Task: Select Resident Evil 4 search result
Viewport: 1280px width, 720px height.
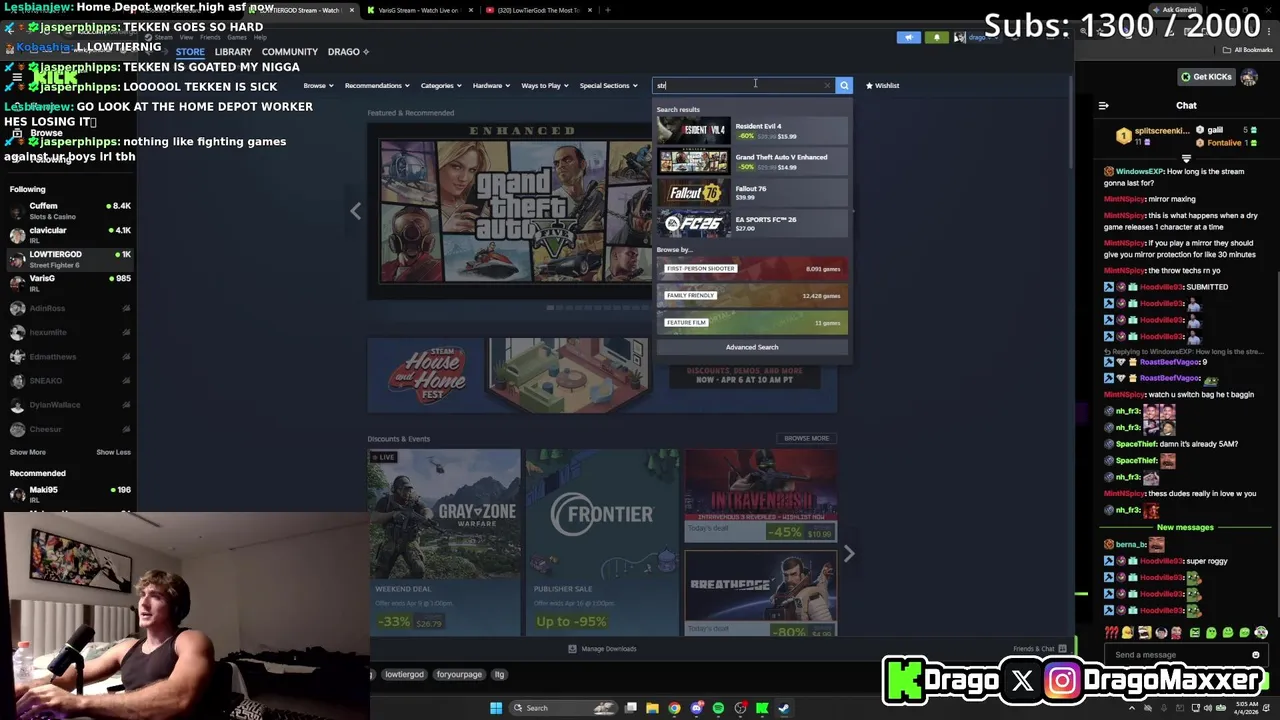Action: point(752,131)
